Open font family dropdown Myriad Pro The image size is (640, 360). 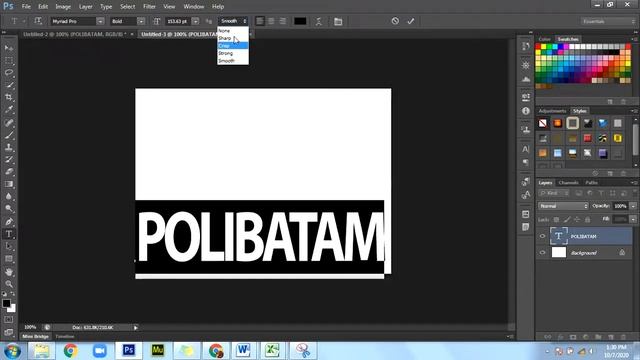[x=100, y=21]
